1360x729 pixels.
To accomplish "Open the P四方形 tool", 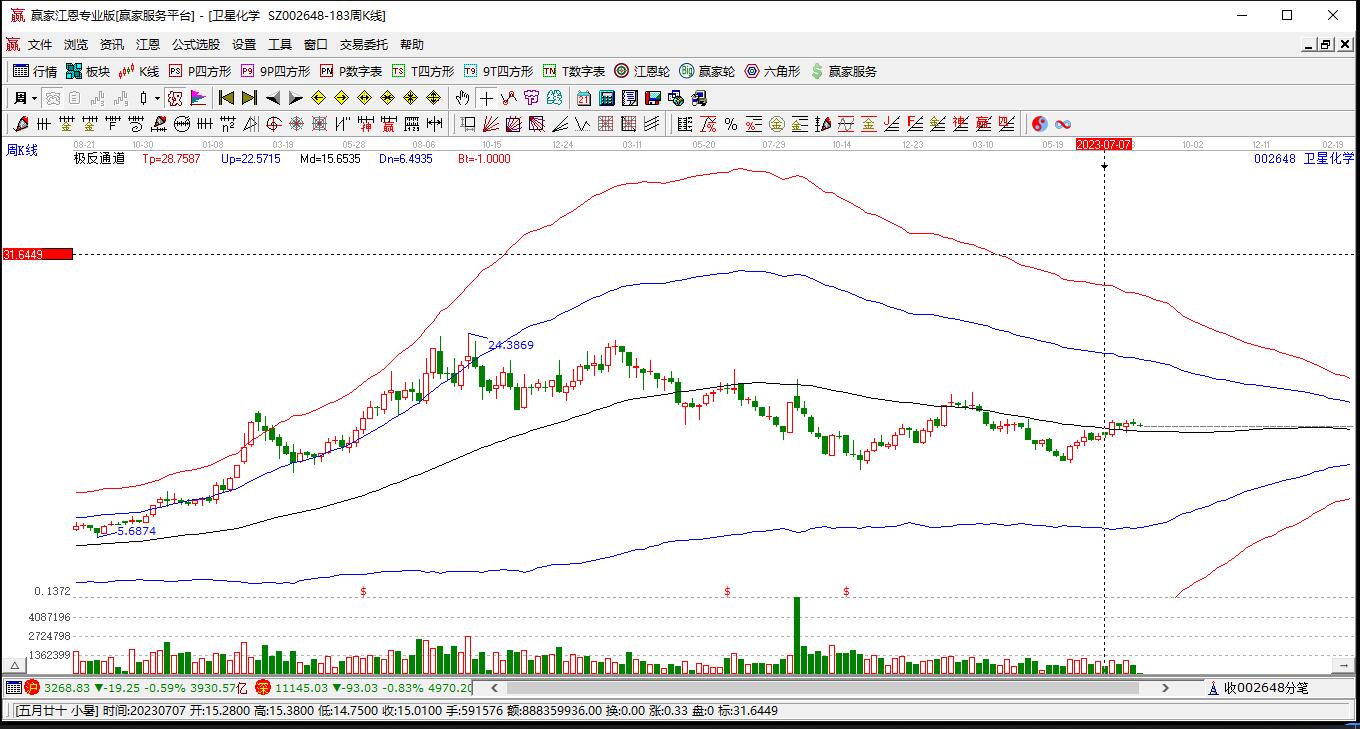I will 200,71.
